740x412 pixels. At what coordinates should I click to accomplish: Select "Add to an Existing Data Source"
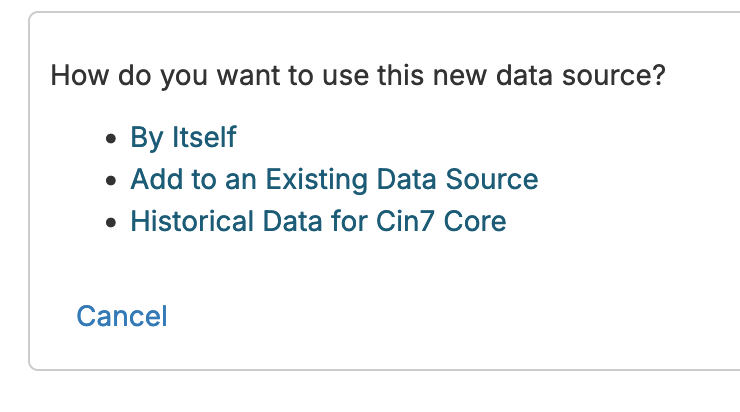334,180
